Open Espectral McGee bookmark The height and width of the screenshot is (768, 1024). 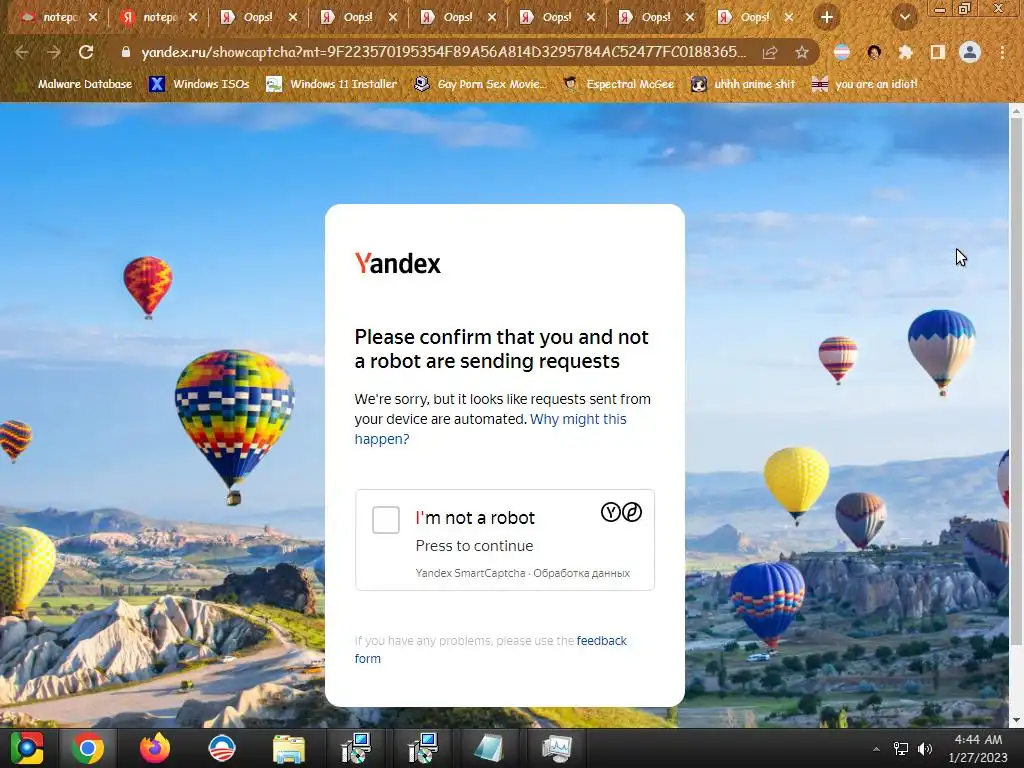point(618,84)
